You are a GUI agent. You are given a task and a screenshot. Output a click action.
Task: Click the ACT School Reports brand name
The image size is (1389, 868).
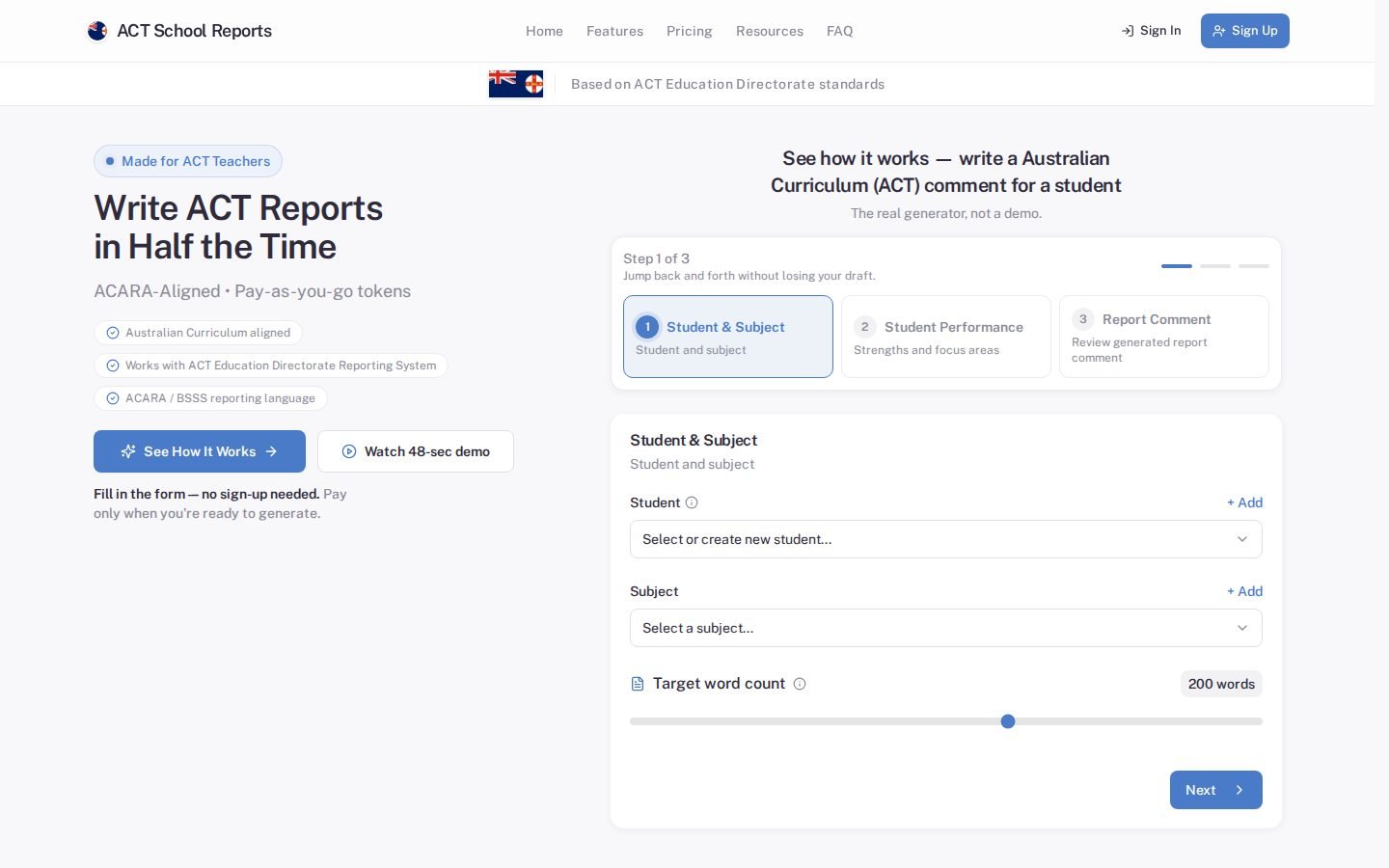coord(195,31)
